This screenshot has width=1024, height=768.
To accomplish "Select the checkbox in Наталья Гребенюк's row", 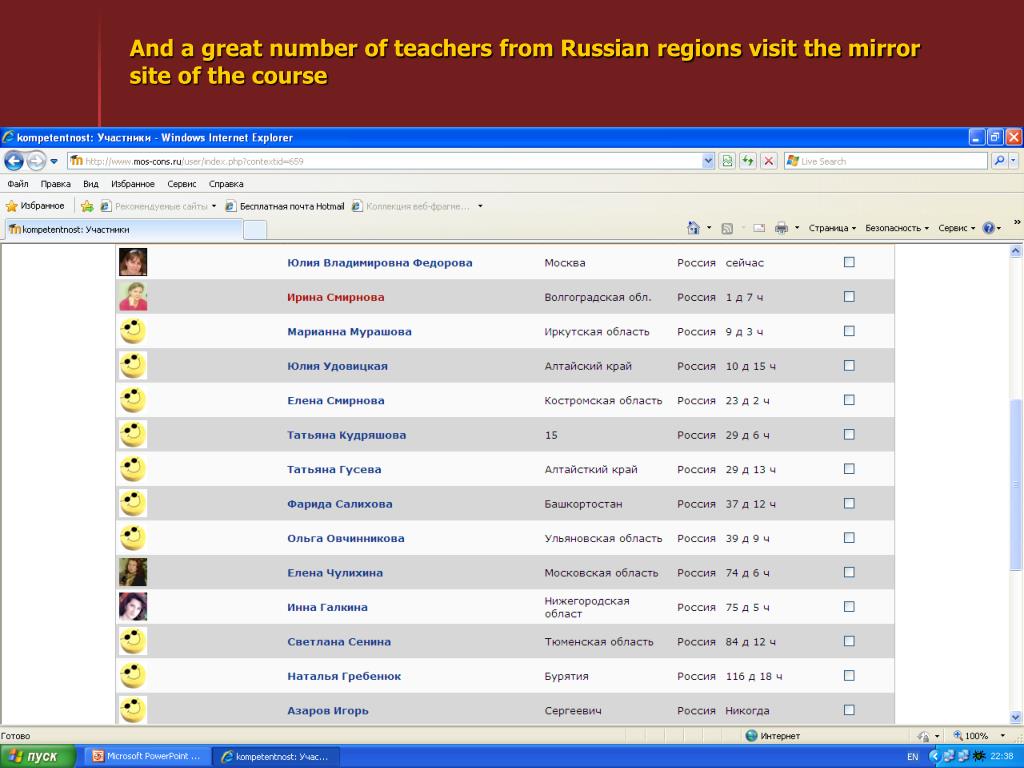I will click(849, 675).
